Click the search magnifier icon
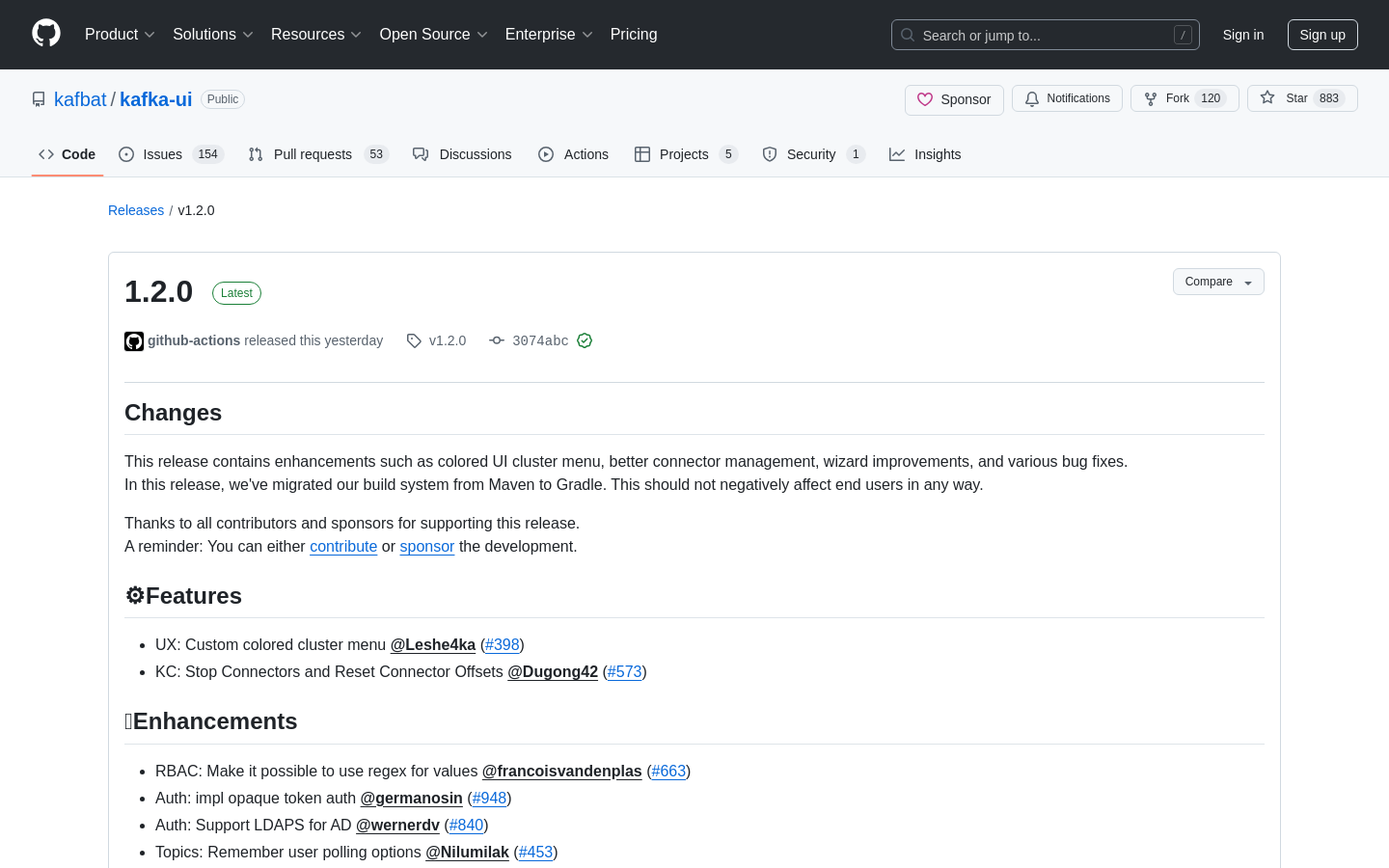Image resolution: width=1389 pixels, height=868 pixels. point(908,35)
